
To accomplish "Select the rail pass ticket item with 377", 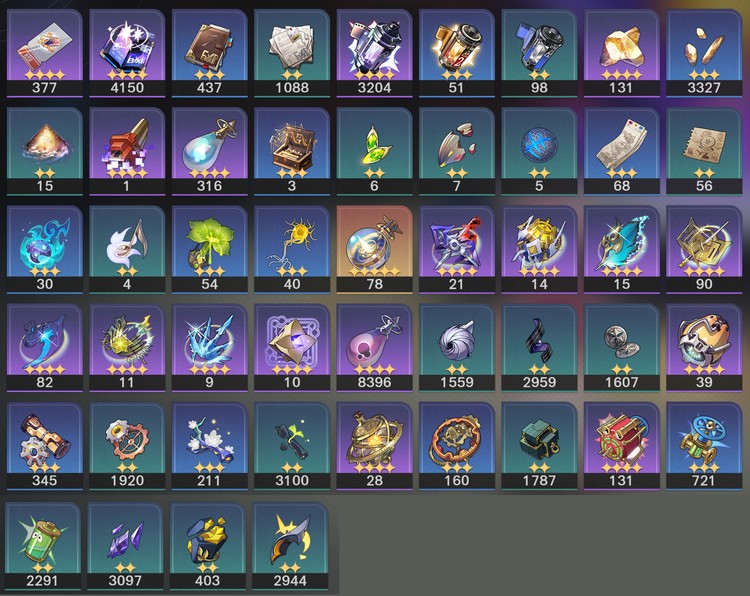I will point(44,53).
